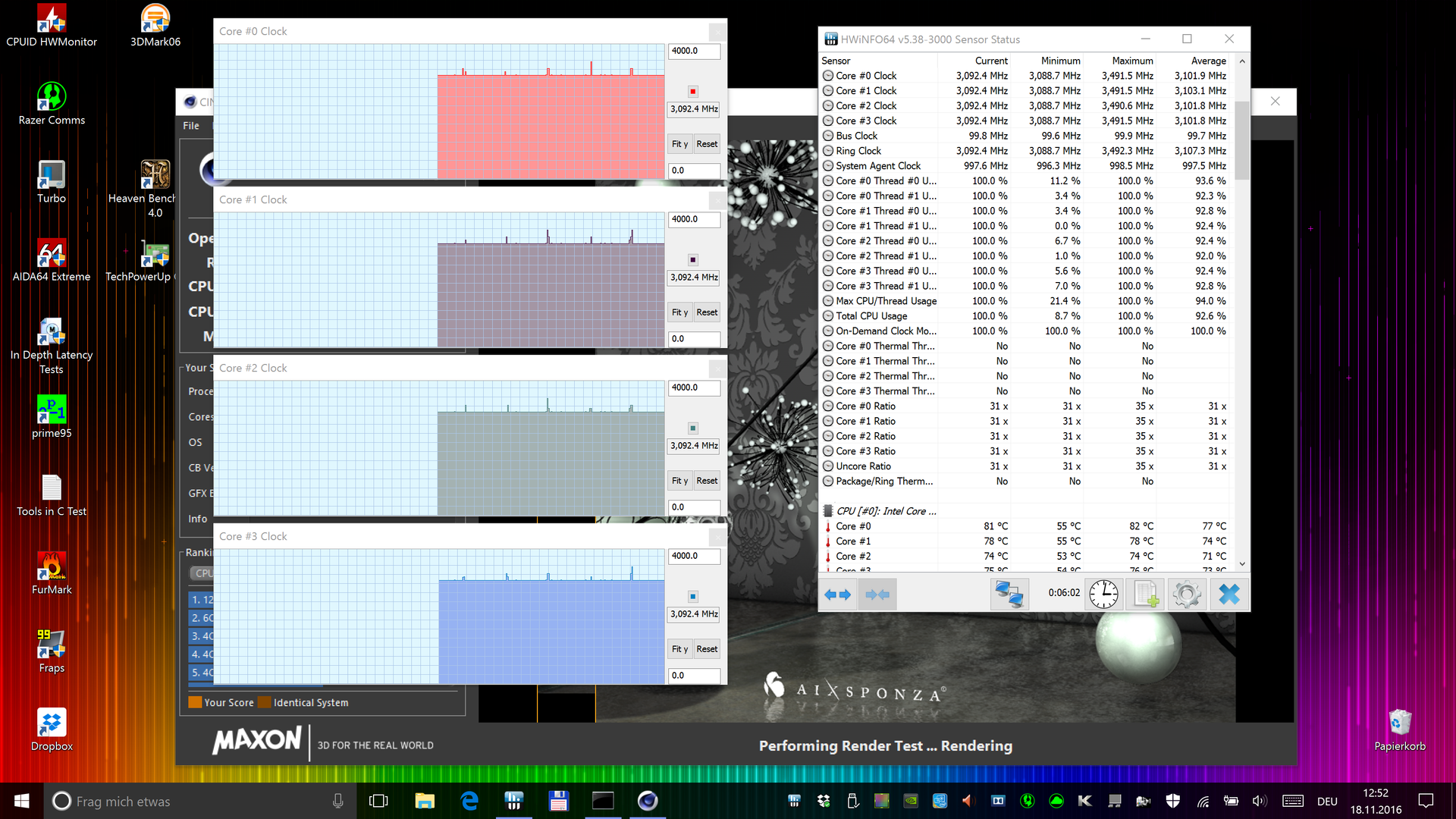The image size is (1456, 819).
Task: Select Bus Clock sensor row
Action: coord(1027,136)
